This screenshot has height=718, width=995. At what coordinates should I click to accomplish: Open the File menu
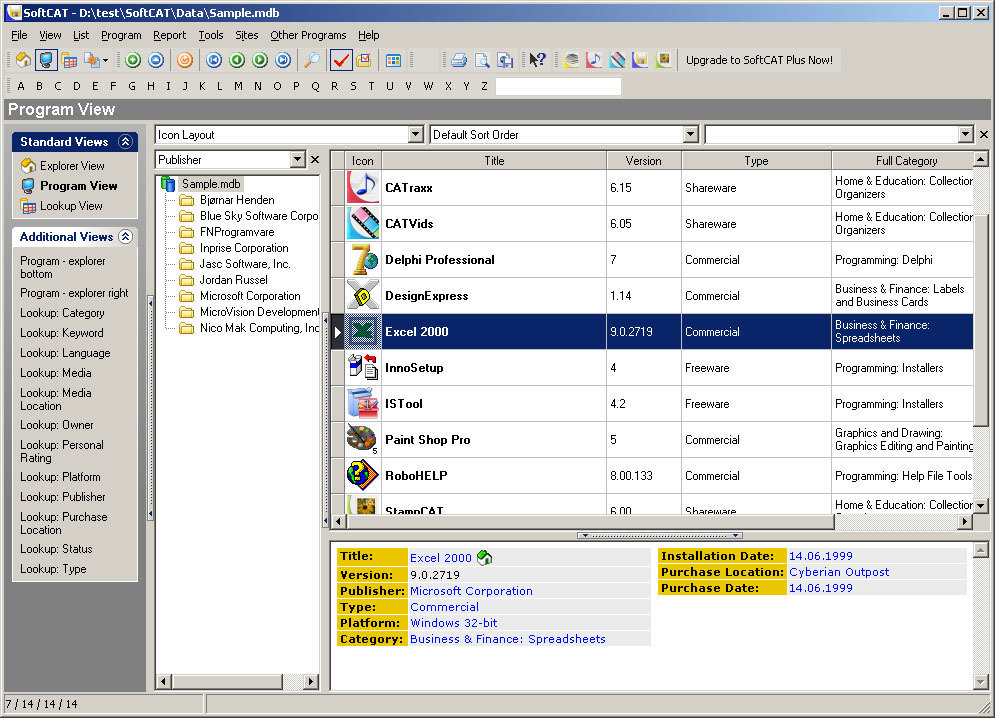[x=19, y=35]
